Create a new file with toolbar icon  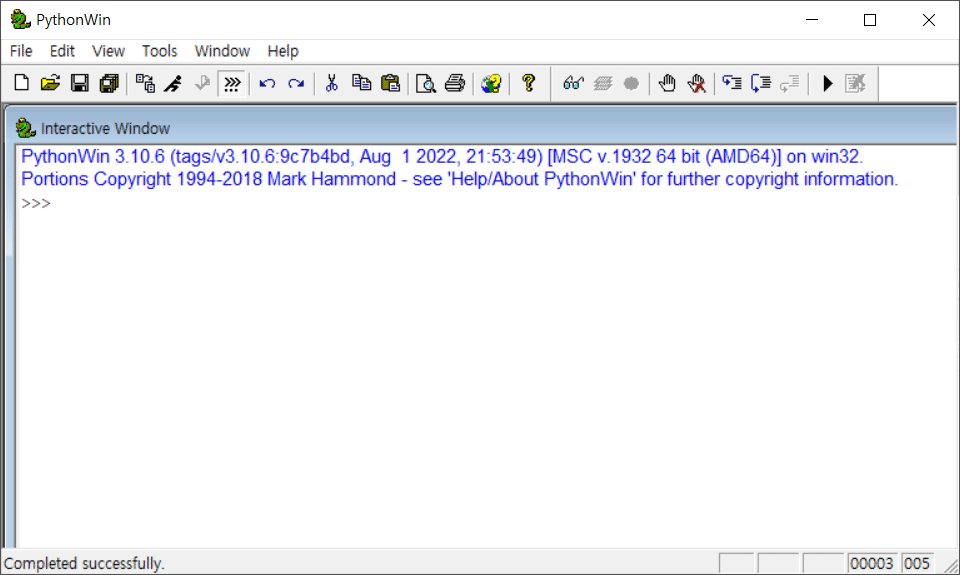(x=21, y=83)
